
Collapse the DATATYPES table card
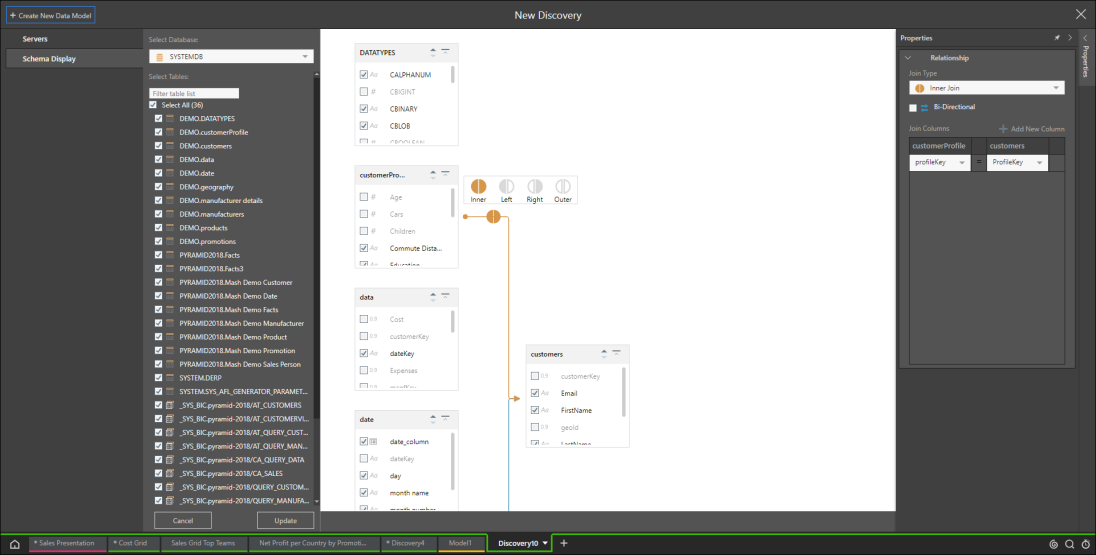pyautogui.click(x=445, y=52)
